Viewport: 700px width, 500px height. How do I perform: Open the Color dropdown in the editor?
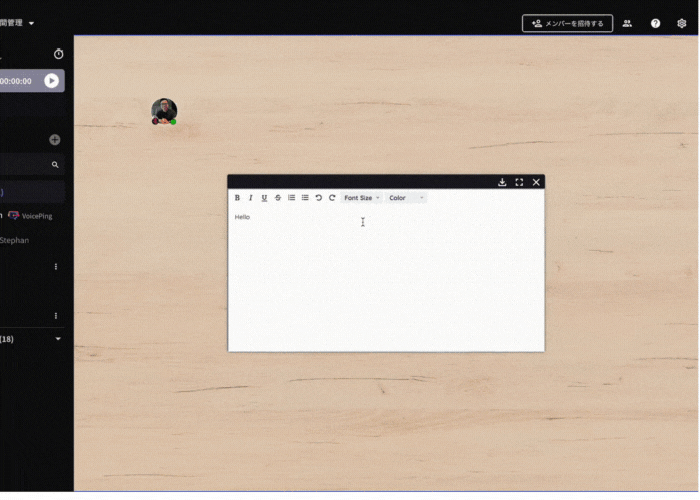coord(406,198)
